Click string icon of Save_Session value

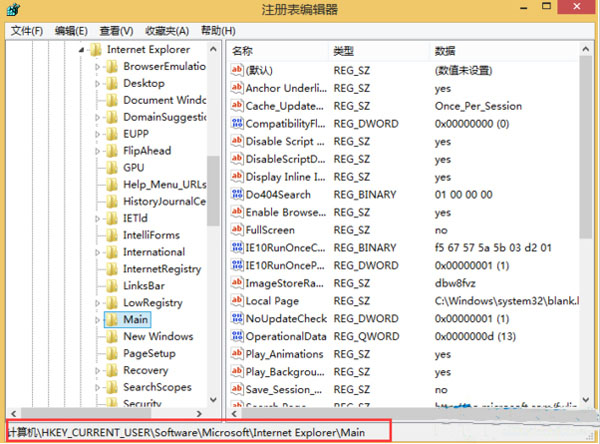[237, 389]
